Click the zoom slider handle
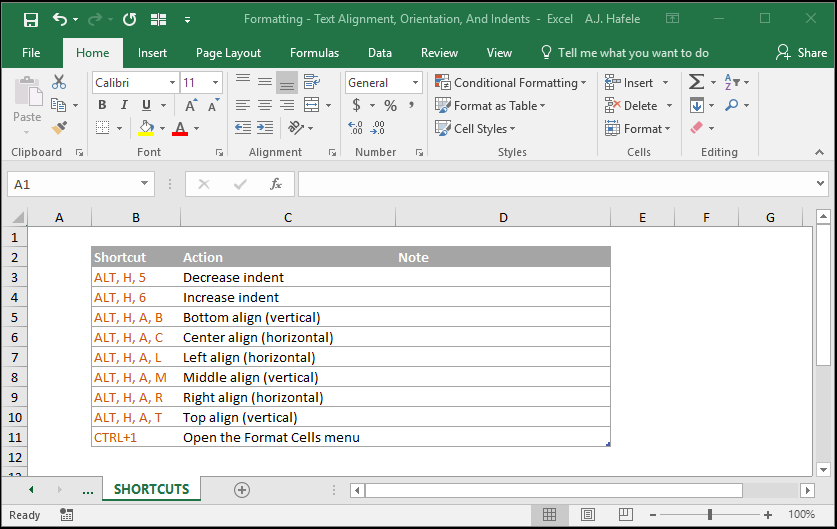This screenshot has width=837, height=529. click(x=709, y=515)
